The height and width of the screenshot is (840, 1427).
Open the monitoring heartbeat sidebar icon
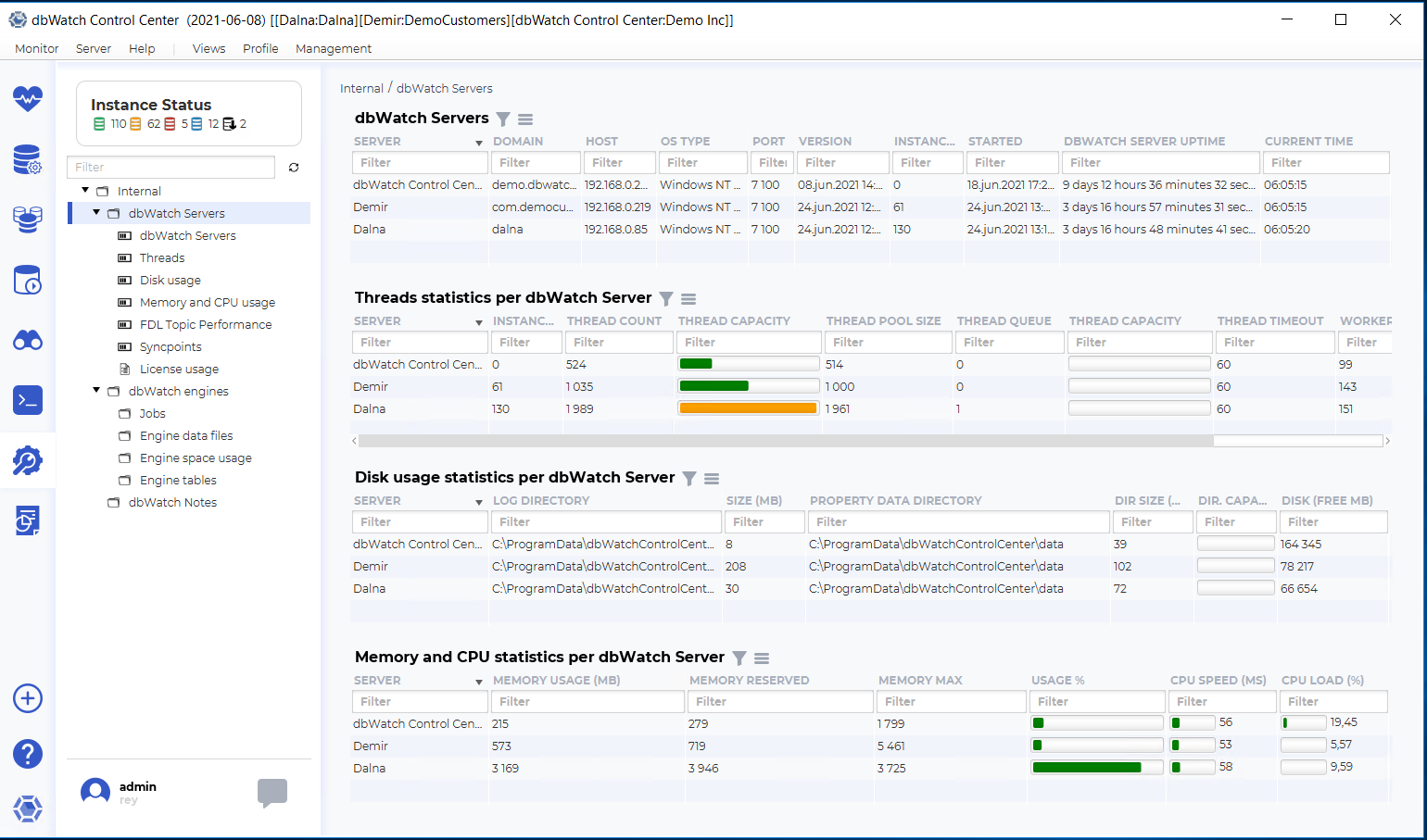[x=28, y=98]
